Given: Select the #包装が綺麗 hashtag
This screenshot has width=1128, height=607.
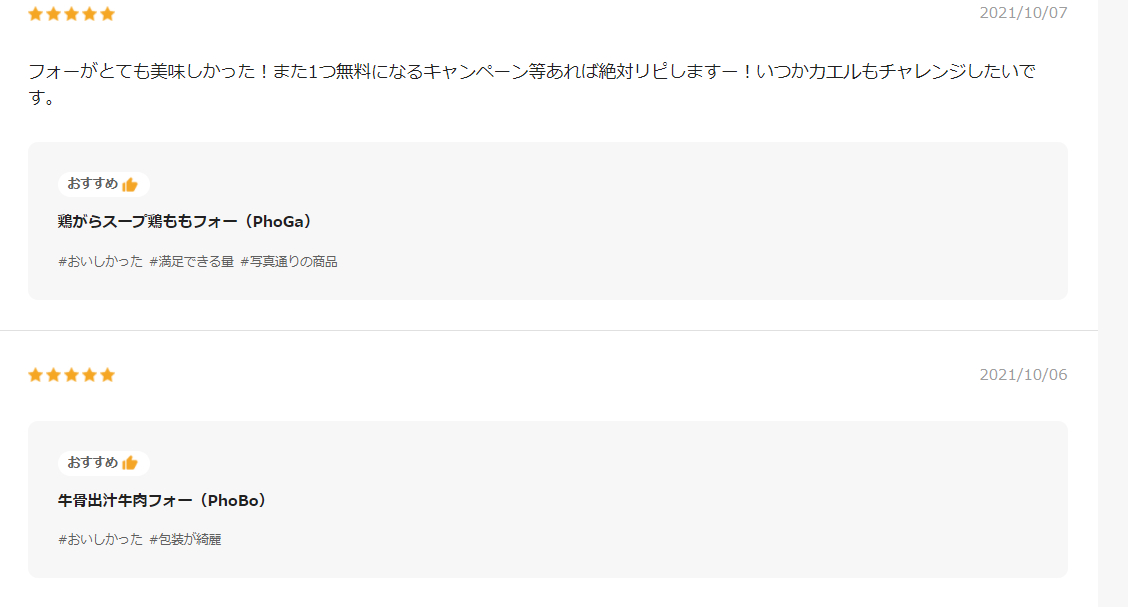Looking at the screenshot, I should (x=185, y=539).
